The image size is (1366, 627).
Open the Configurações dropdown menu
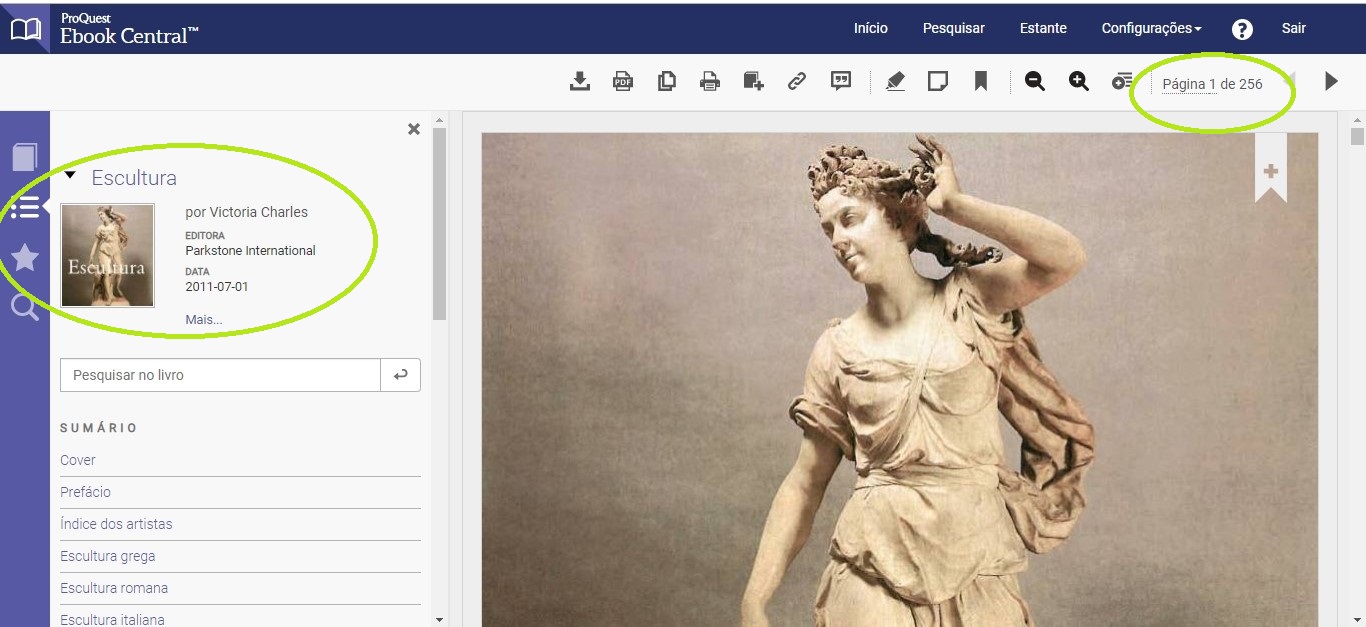(1151, 28)
